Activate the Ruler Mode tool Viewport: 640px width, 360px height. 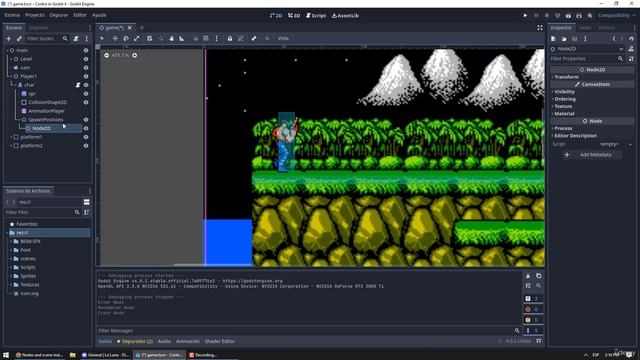(182, 38)
